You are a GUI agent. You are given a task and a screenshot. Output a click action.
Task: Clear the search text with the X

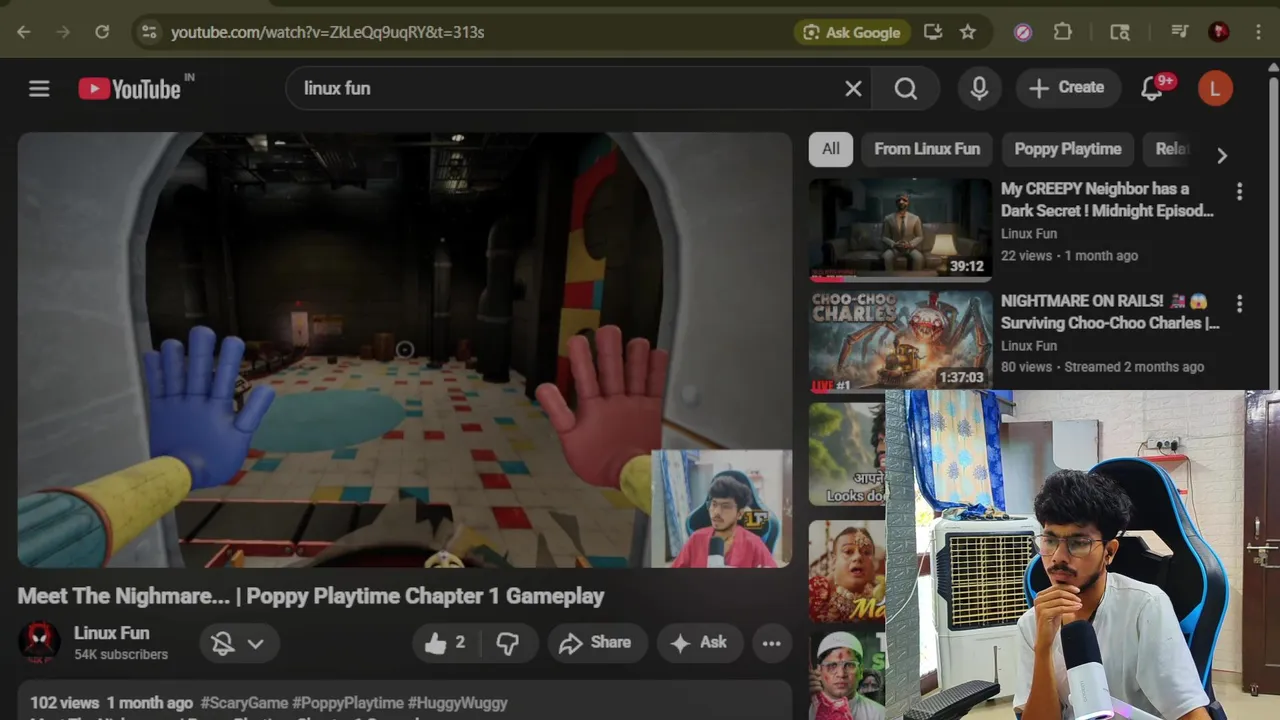[x=853, y=89]
